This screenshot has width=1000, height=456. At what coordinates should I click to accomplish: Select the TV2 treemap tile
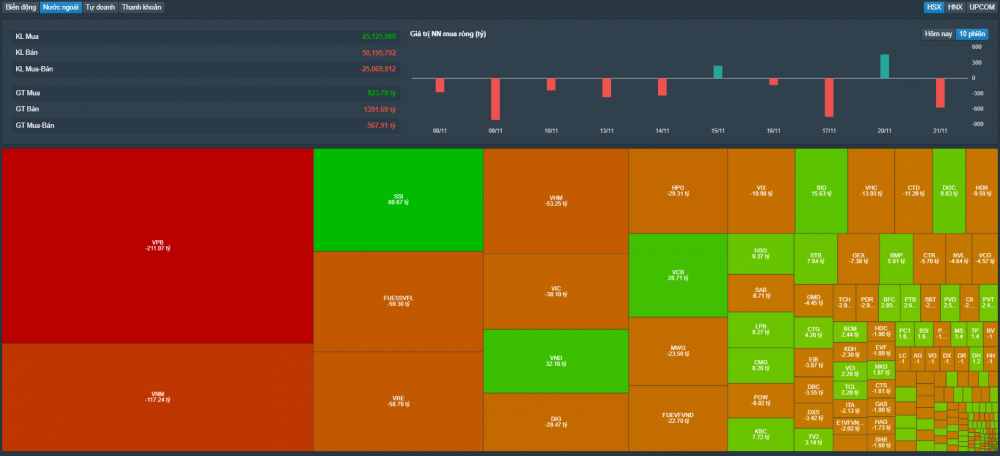click(814, 439)
